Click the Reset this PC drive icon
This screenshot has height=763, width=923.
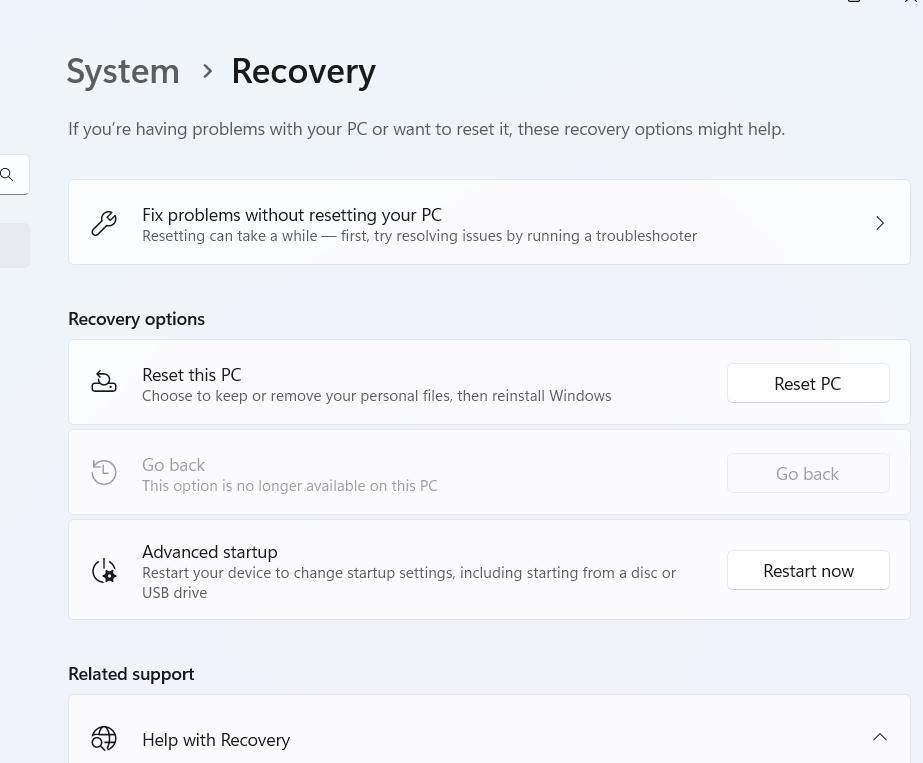click(104, 382)
